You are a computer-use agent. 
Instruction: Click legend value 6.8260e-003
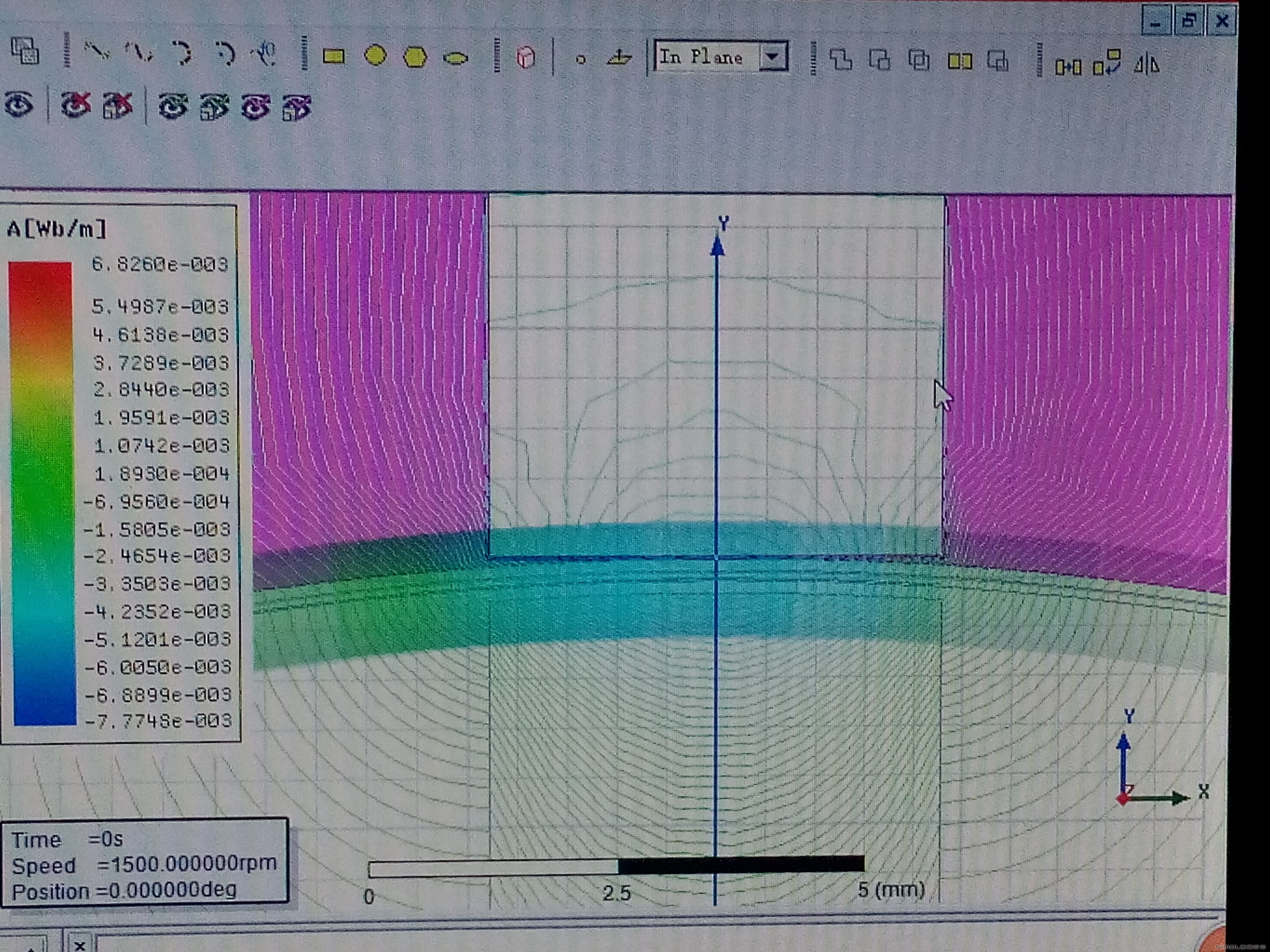[160, 265]
